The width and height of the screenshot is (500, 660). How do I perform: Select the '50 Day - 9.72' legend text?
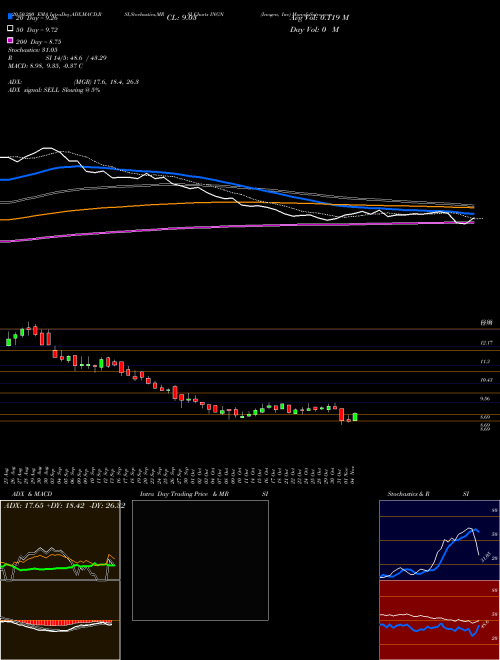tap(37, 30)
